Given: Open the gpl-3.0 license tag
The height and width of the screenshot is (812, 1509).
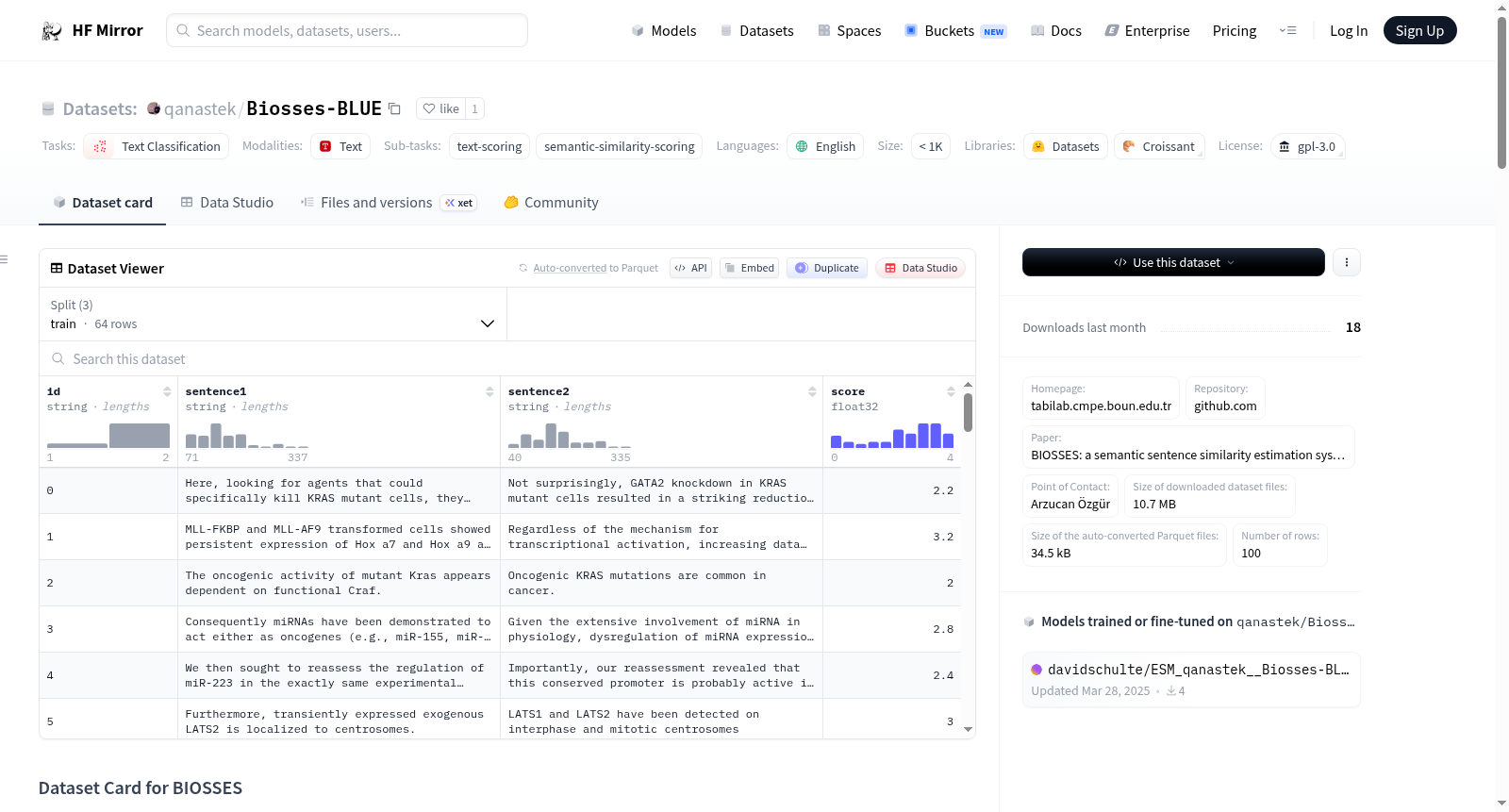Looking at the screenshot, I should (1308, 146).
